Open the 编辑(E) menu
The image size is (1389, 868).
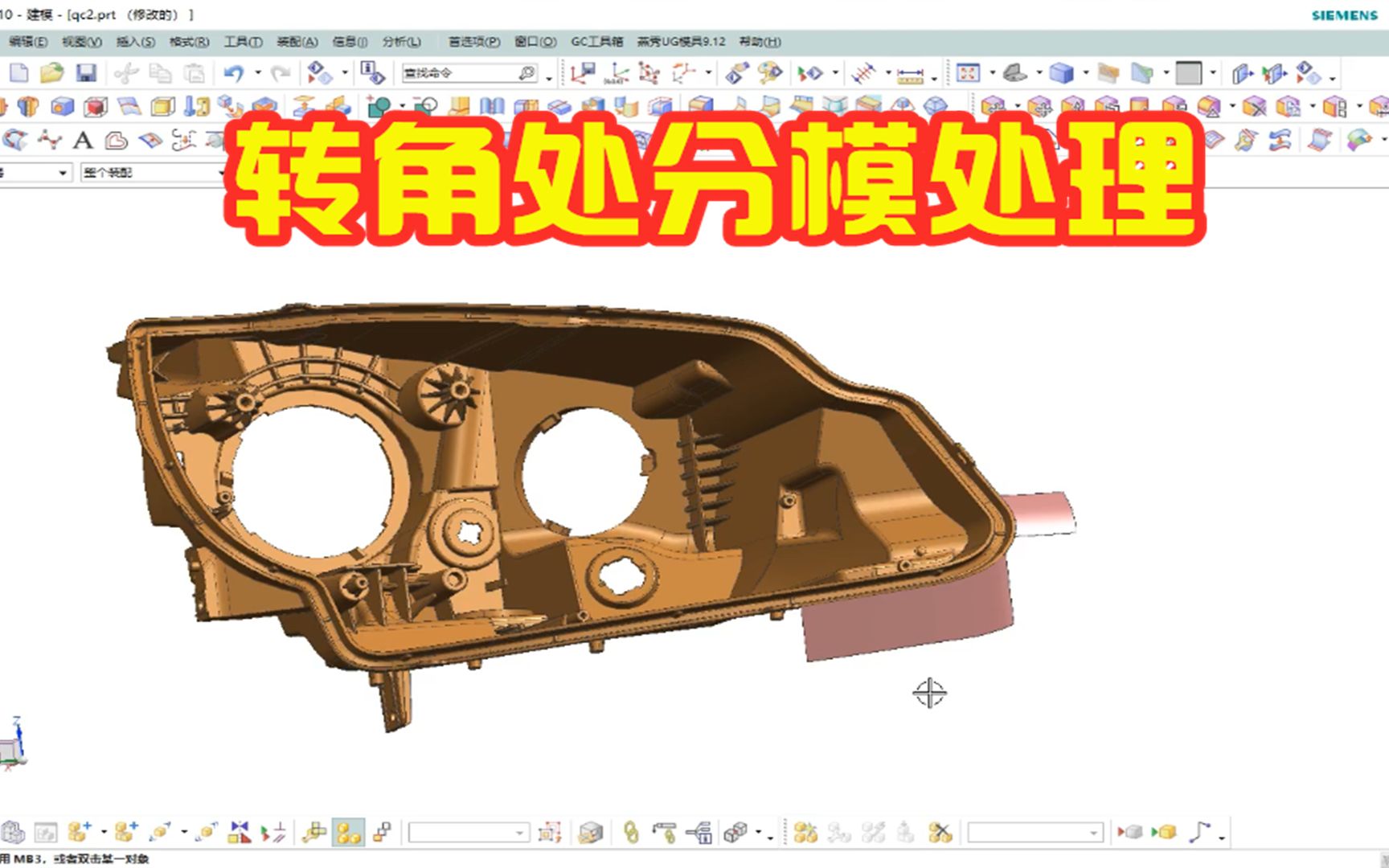27,42
